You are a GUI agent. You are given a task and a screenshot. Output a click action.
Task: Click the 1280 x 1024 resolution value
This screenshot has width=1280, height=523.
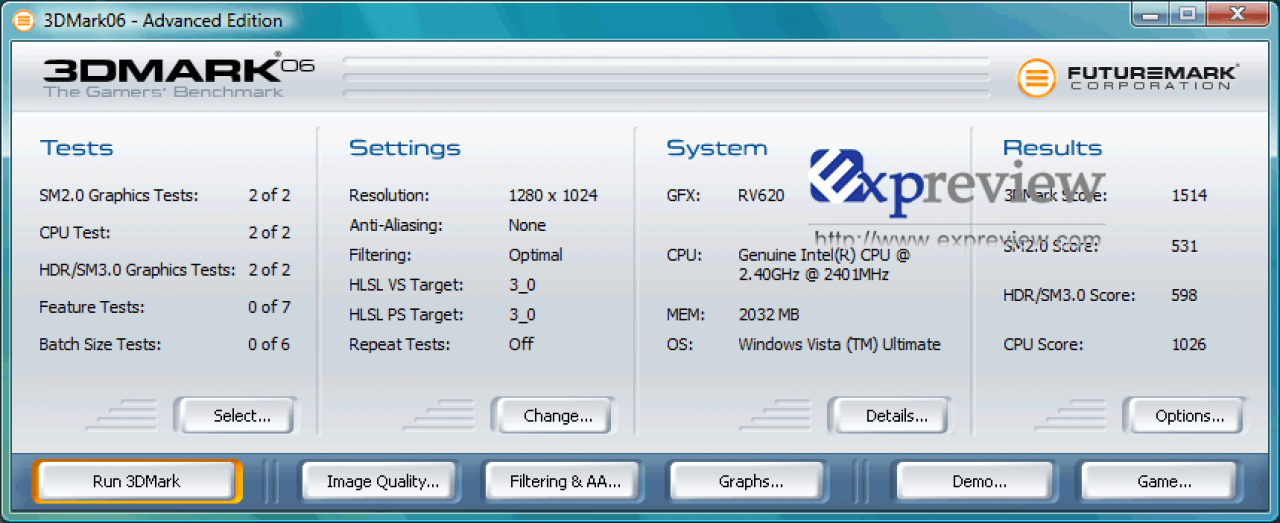(553, 195)
